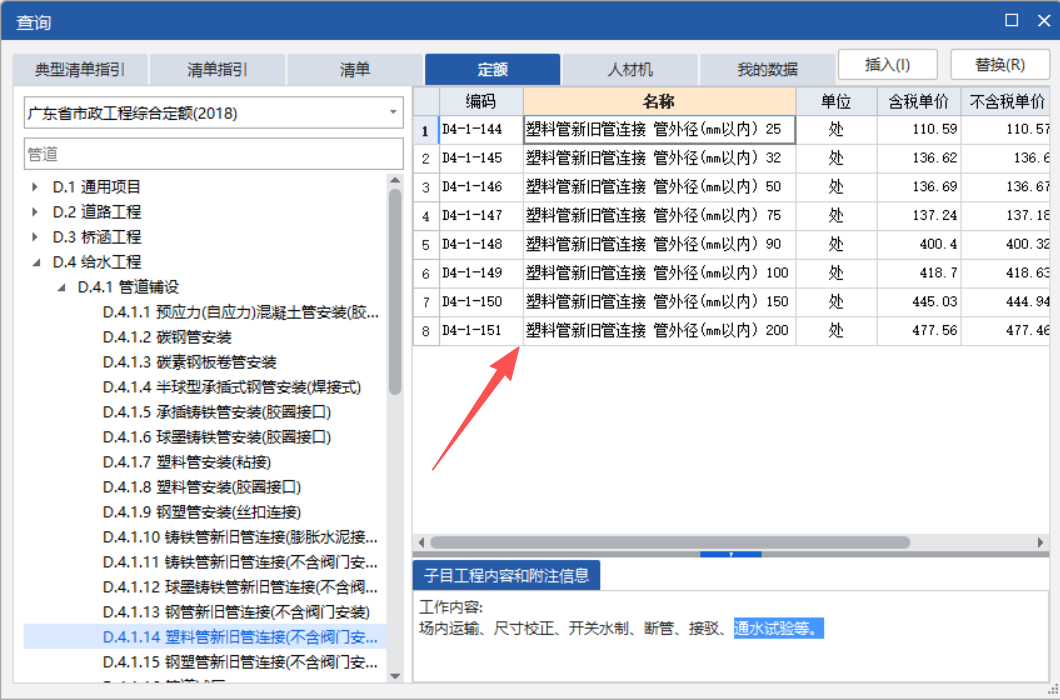Click the 插入(I) button
The width and height of the screenshot is (1060, 700).
pos(888,65)
